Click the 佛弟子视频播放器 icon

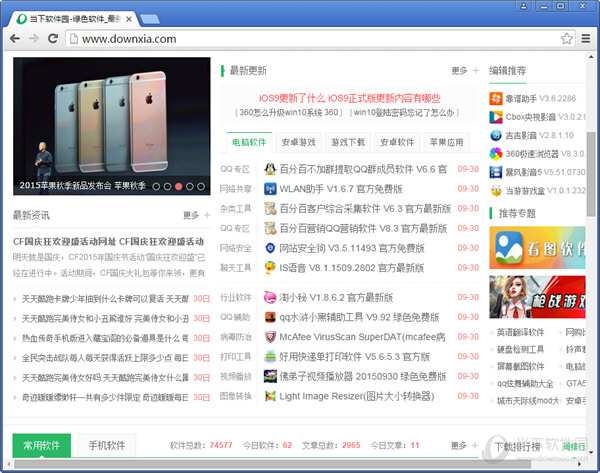point(270,377)
